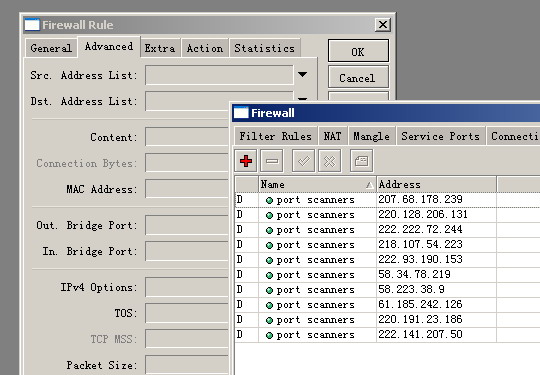Sort by the Address column header
The width and height of the screenshot is (540, 375).
coord(436,185)
